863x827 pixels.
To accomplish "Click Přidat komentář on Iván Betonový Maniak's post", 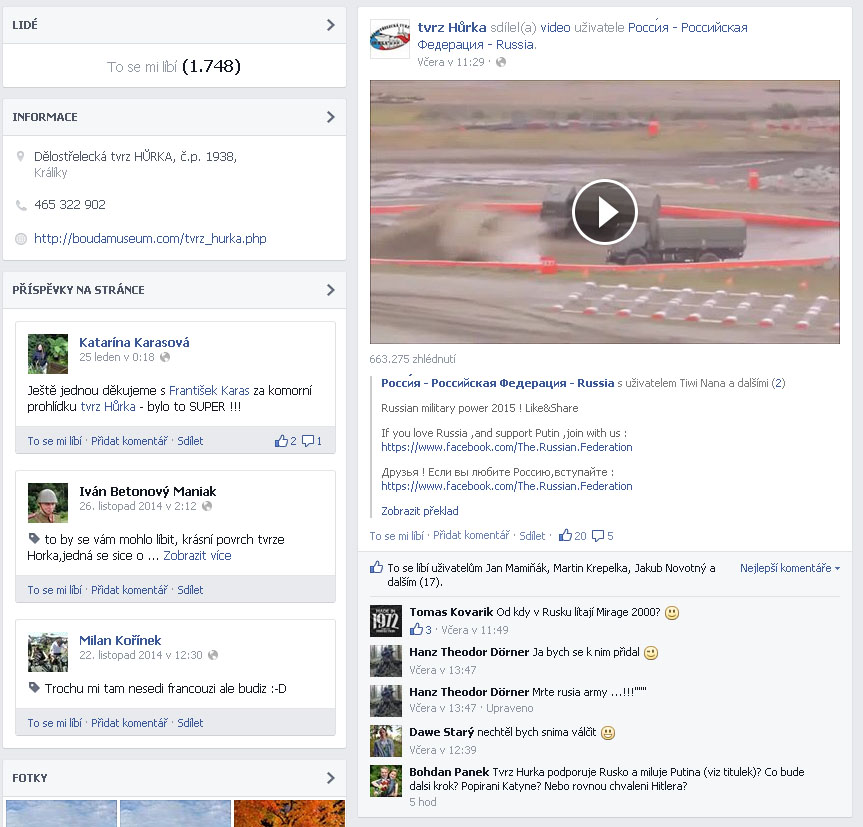I will coord(129,590).
